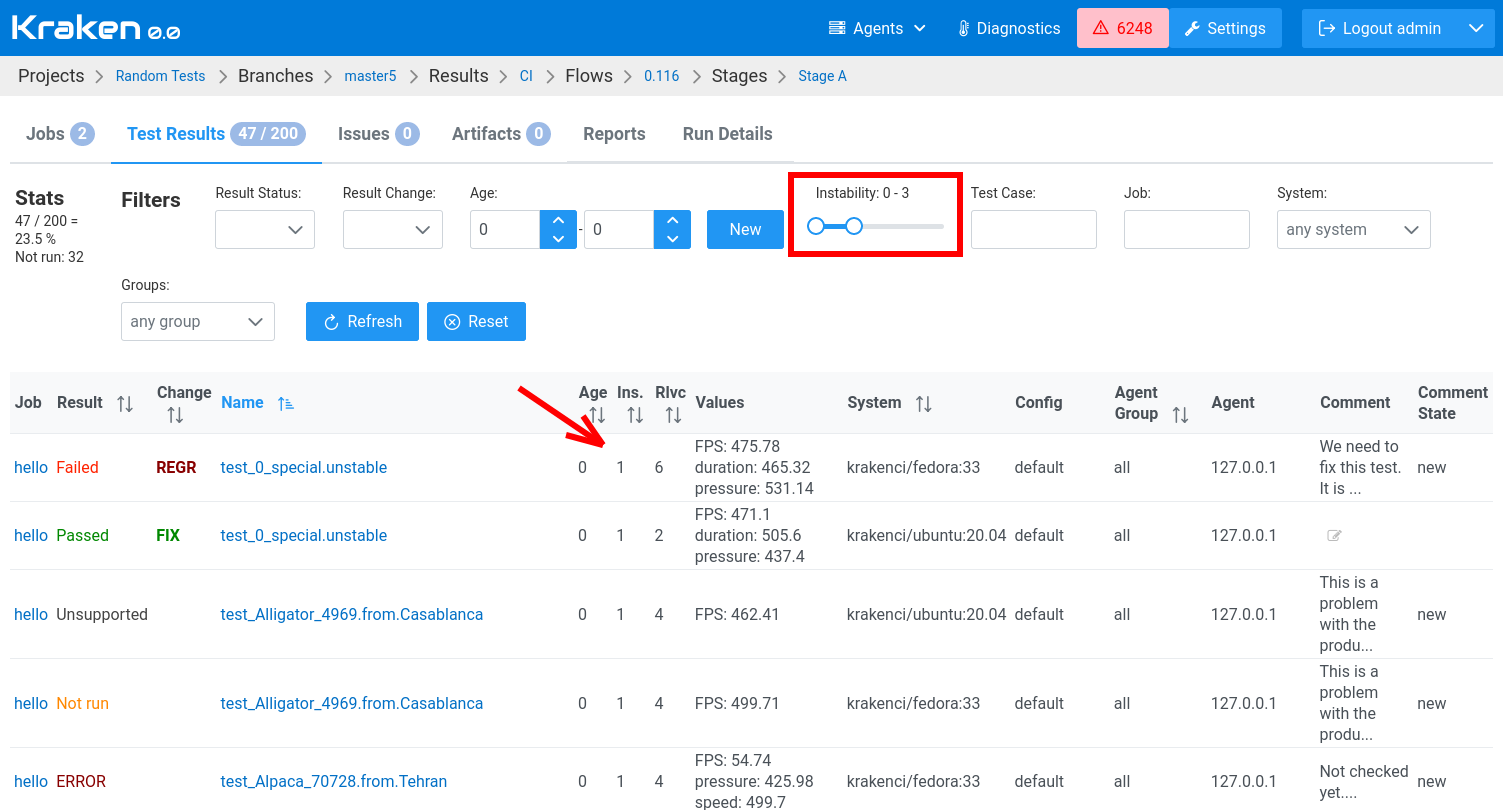This screenshot has height=810, width=1503.
Task: Open hello job in the Failed row
Action: [x=31, y=467]
